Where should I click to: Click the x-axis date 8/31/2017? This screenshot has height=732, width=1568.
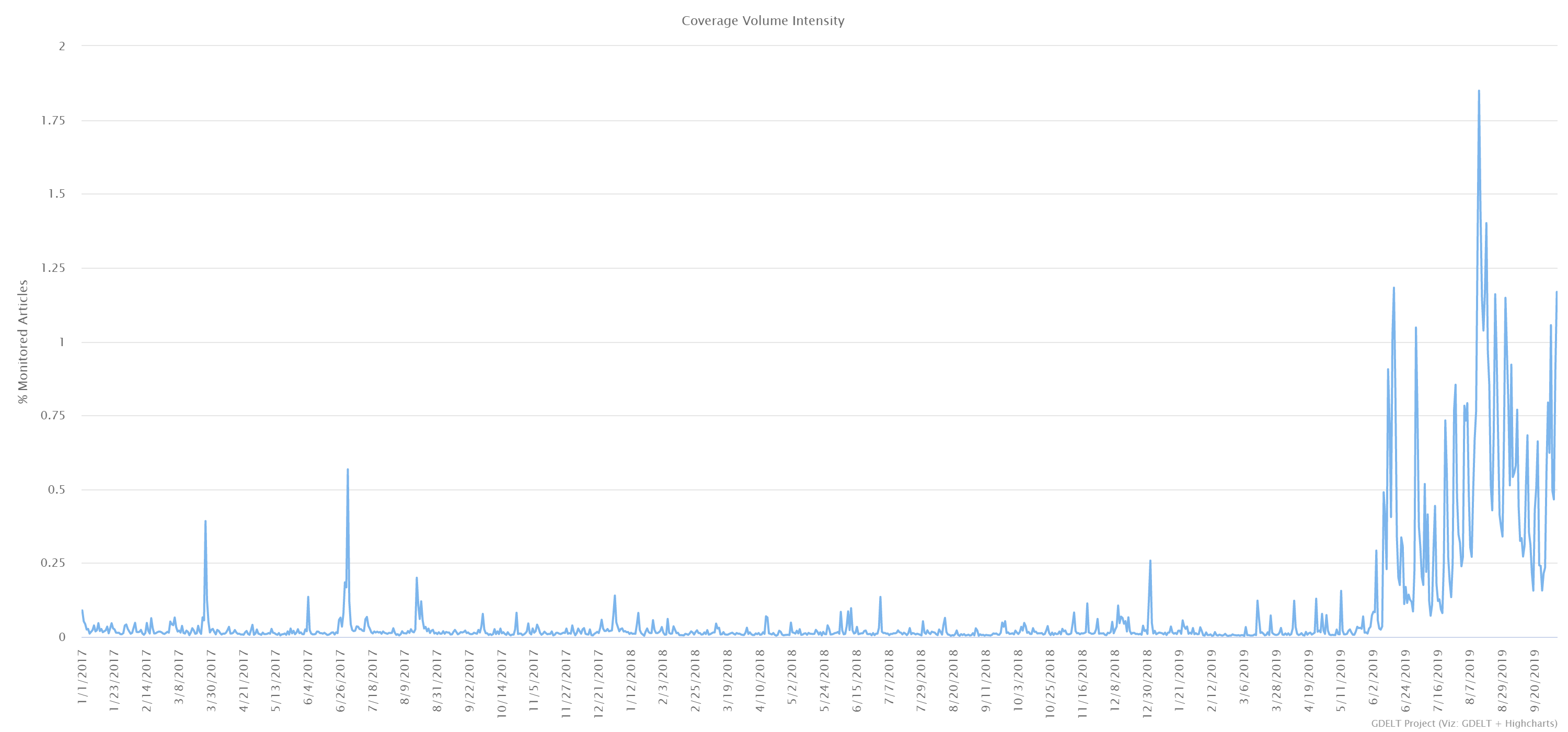(437, 680)
